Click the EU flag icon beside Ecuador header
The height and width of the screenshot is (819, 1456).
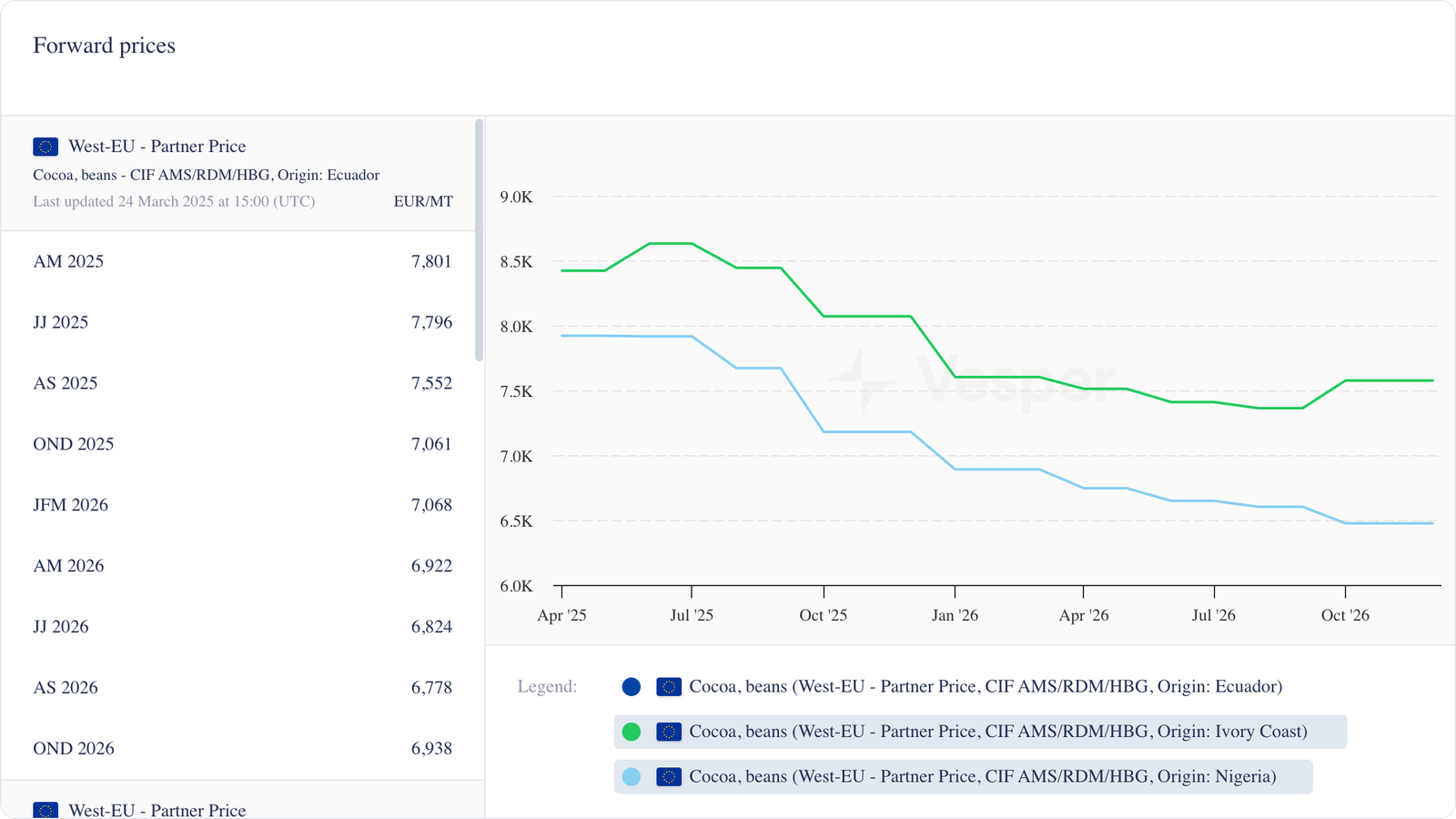tap(45, 147)
